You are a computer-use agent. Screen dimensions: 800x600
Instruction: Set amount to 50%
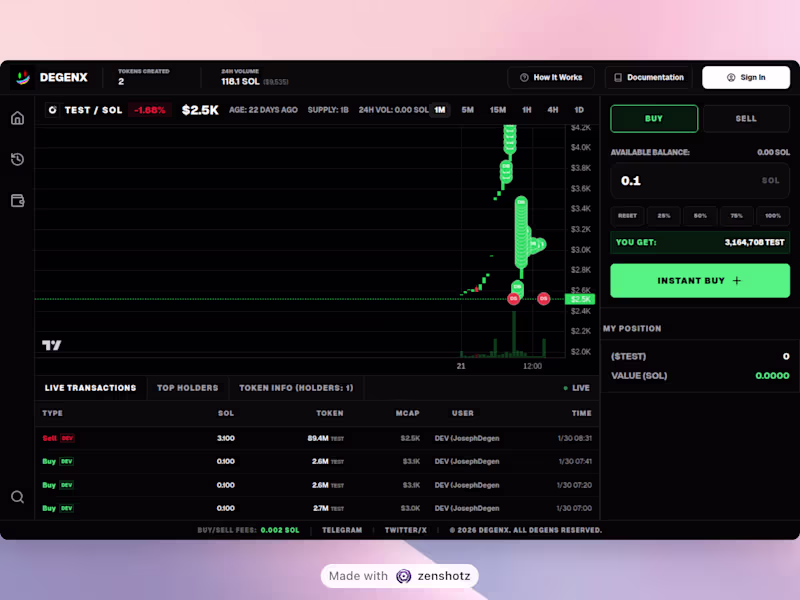pos(700,216)
